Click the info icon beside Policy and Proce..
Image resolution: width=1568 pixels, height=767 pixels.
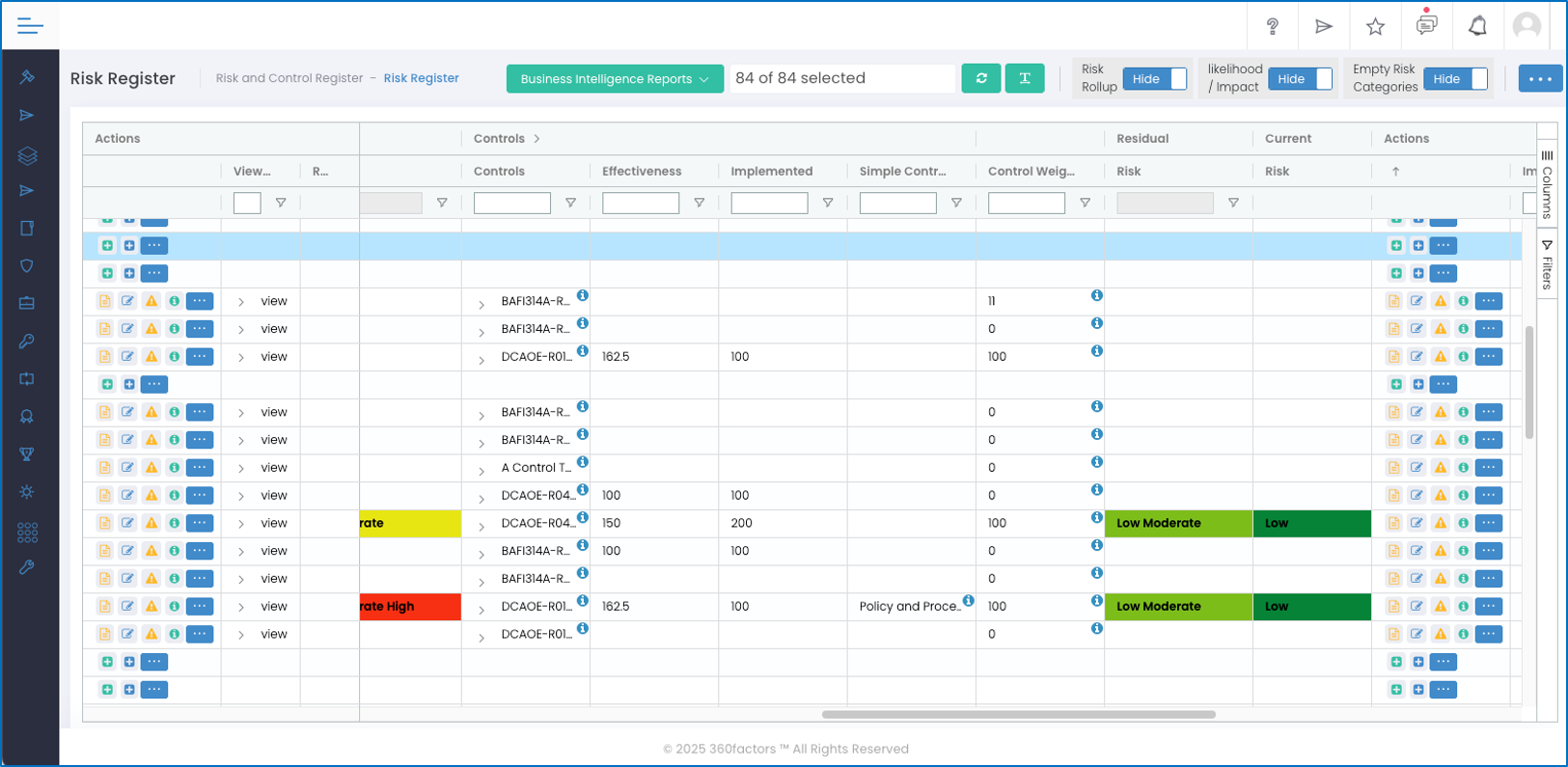coord(968,601)
